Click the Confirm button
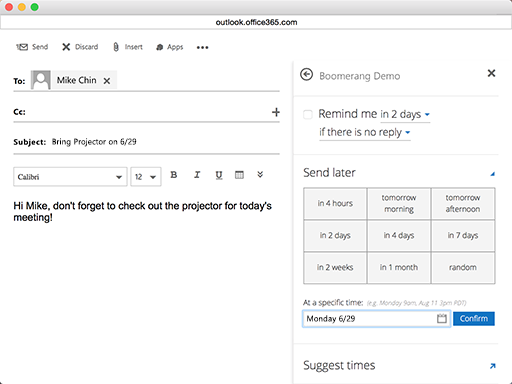 pos(474,319)
